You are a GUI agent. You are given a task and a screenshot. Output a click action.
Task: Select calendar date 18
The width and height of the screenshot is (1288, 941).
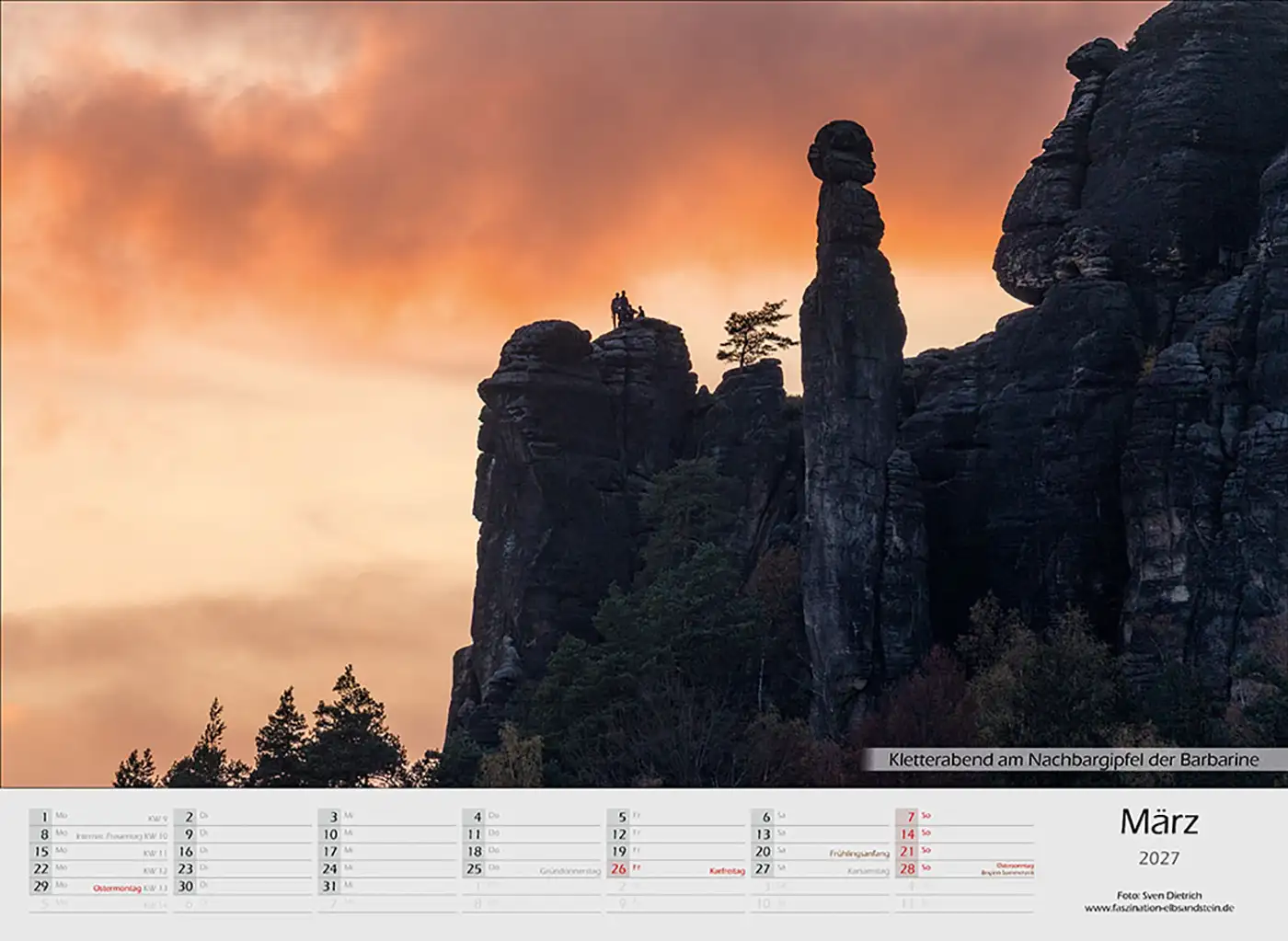click(475, 852)
